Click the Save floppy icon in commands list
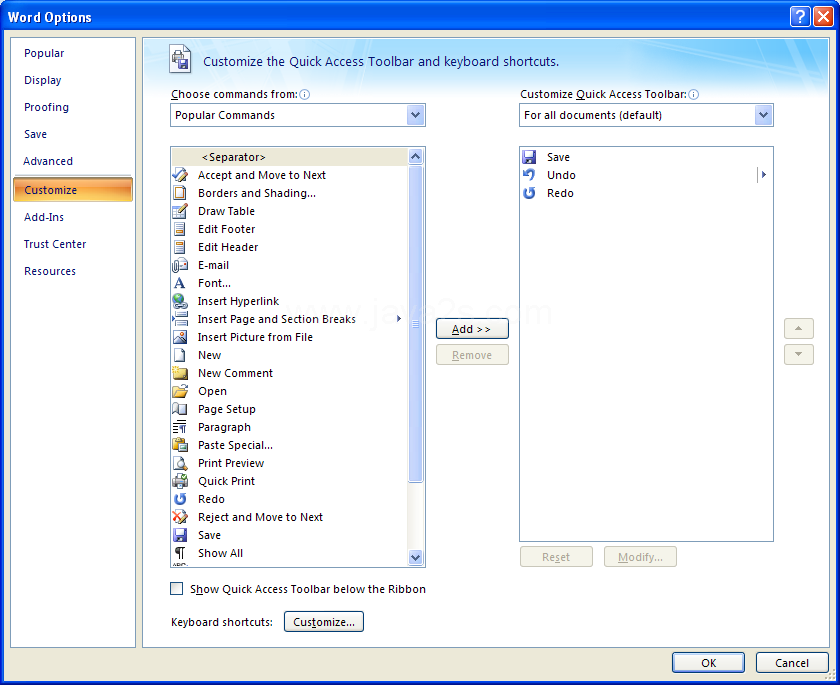The width and height of the screenshot is (840, 685). pos(180,535)
